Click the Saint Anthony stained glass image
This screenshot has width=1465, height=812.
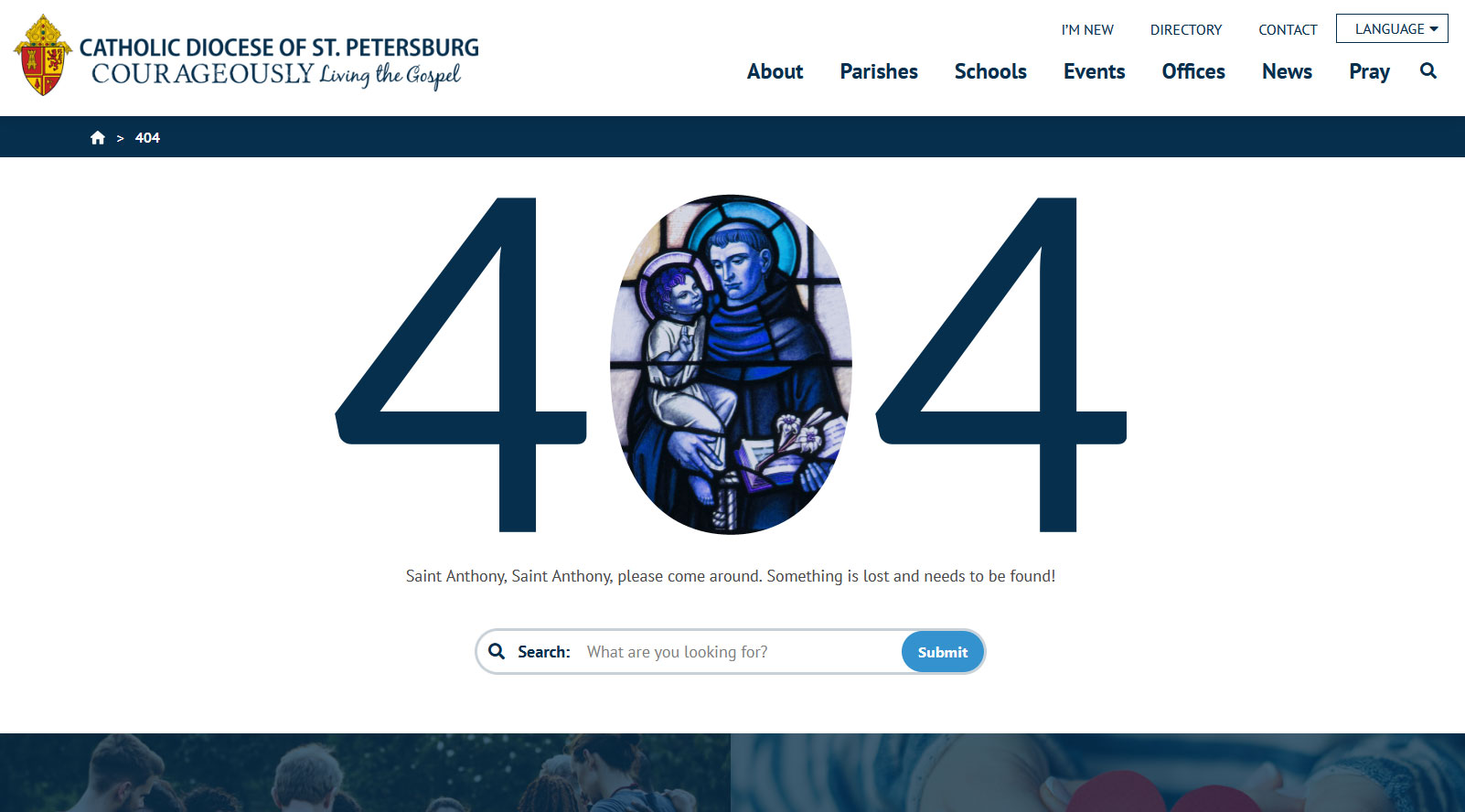point(731,364)
